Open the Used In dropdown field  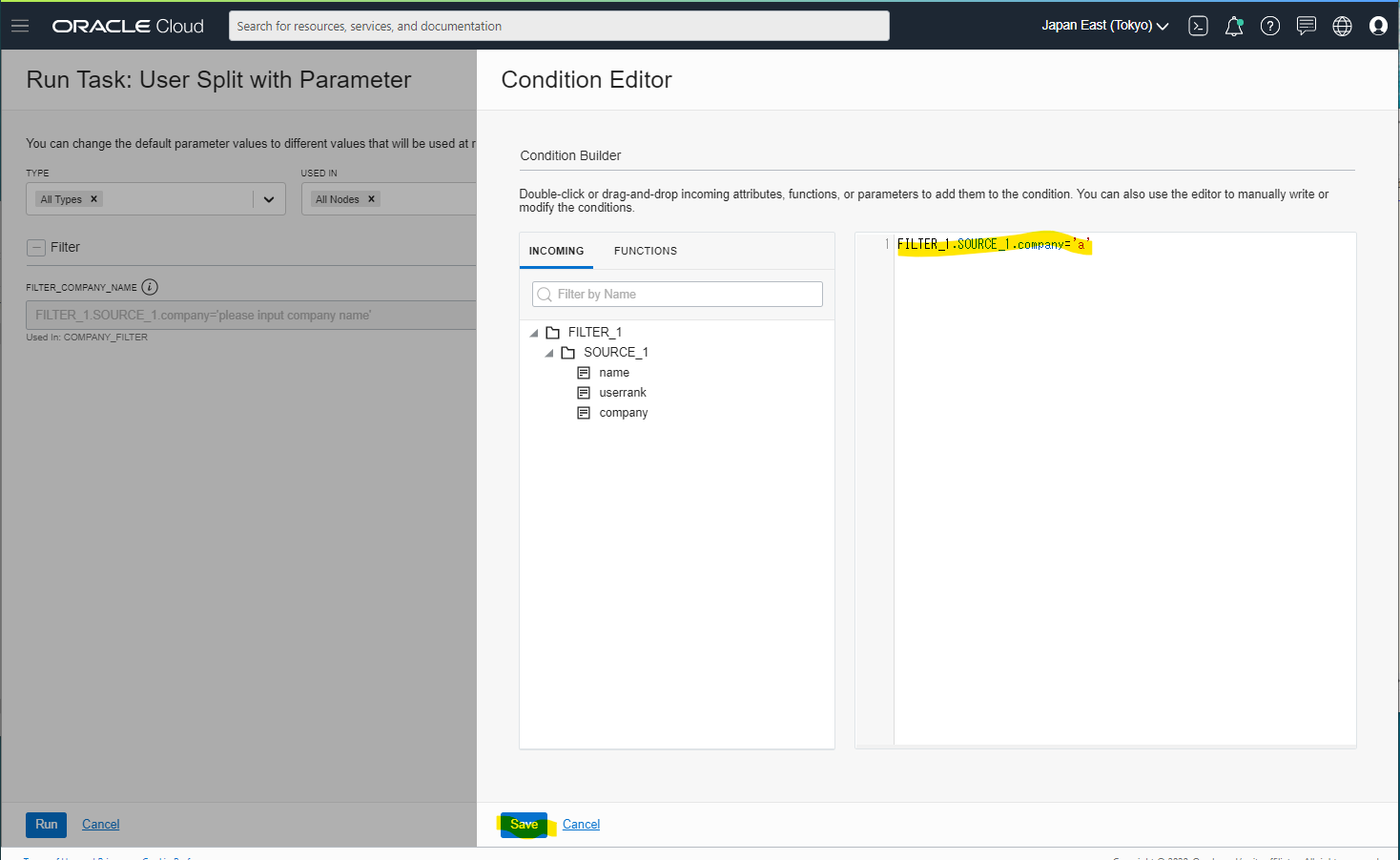[389, 199]
